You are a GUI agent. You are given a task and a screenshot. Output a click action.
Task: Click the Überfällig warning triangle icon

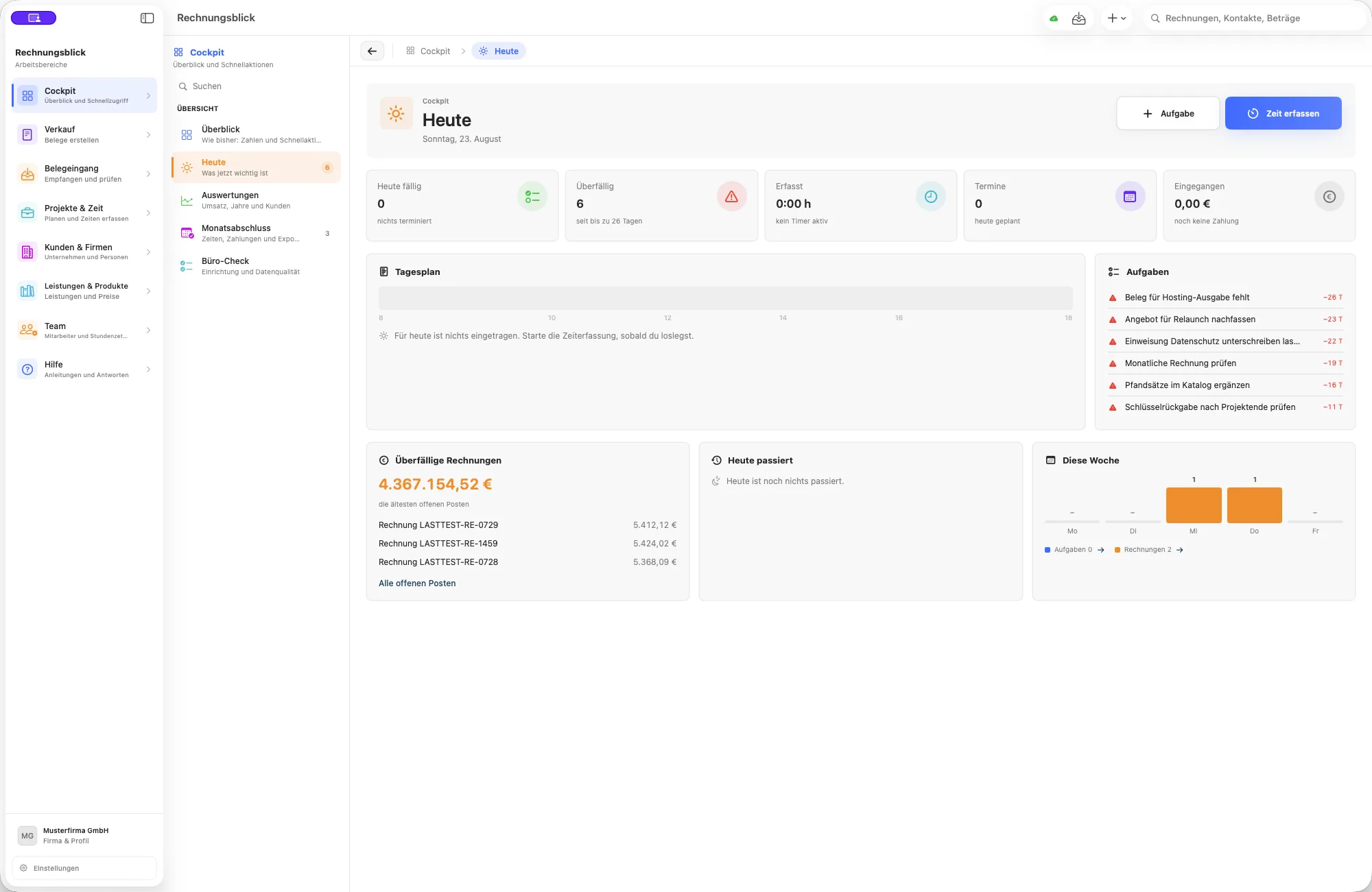tap(732, 197)
